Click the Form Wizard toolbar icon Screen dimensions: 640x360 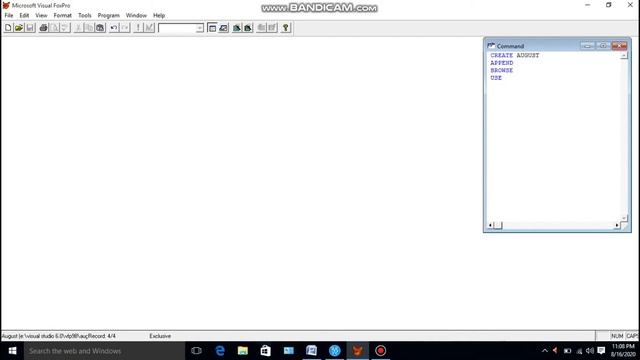(237, 28)
